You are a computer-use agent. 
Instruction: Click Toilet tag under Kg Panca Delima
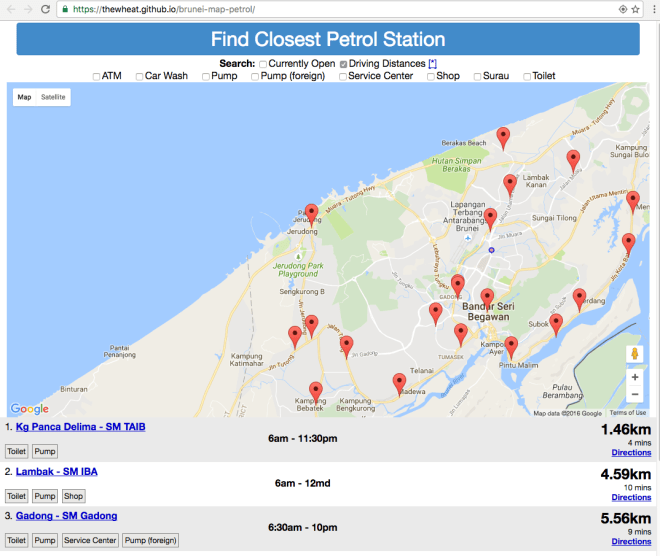[x=16, y=451]
